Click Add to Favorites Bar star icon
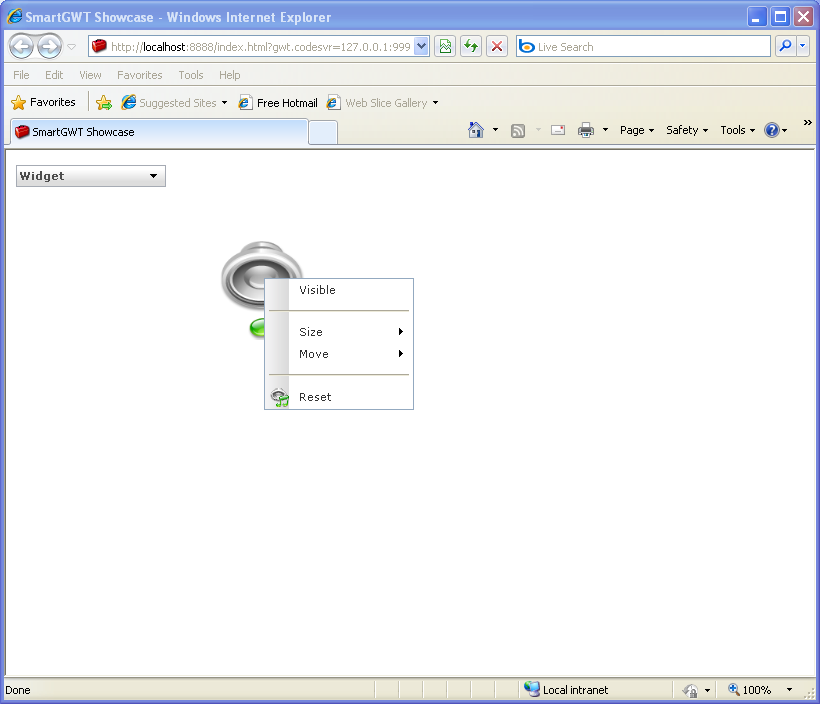Viewport: 820px width, 704px height. [x=104, y=103]
